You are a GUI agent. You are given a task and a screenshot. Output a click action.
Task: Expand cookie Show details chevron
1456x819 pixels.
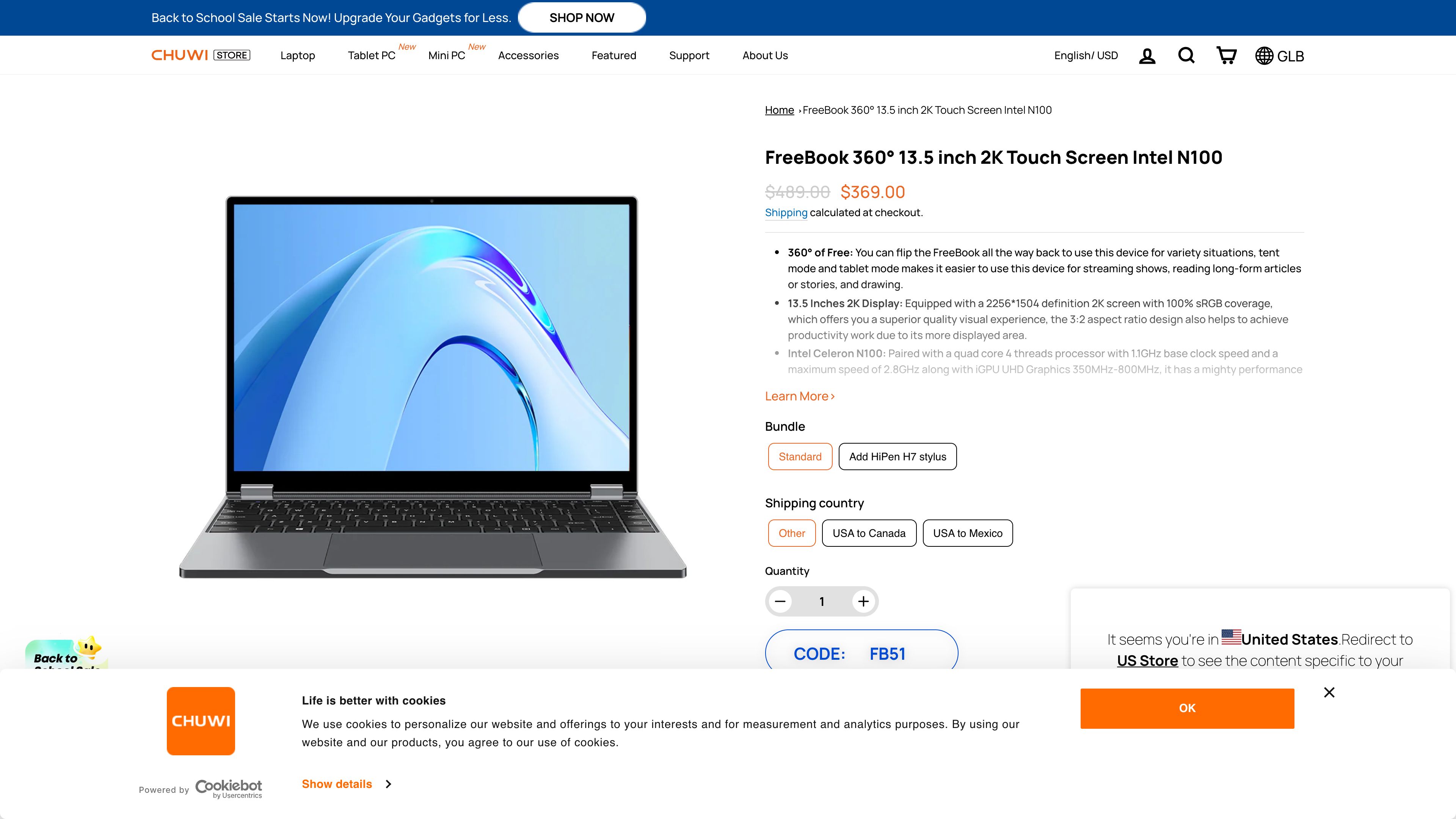pos(388,784)
